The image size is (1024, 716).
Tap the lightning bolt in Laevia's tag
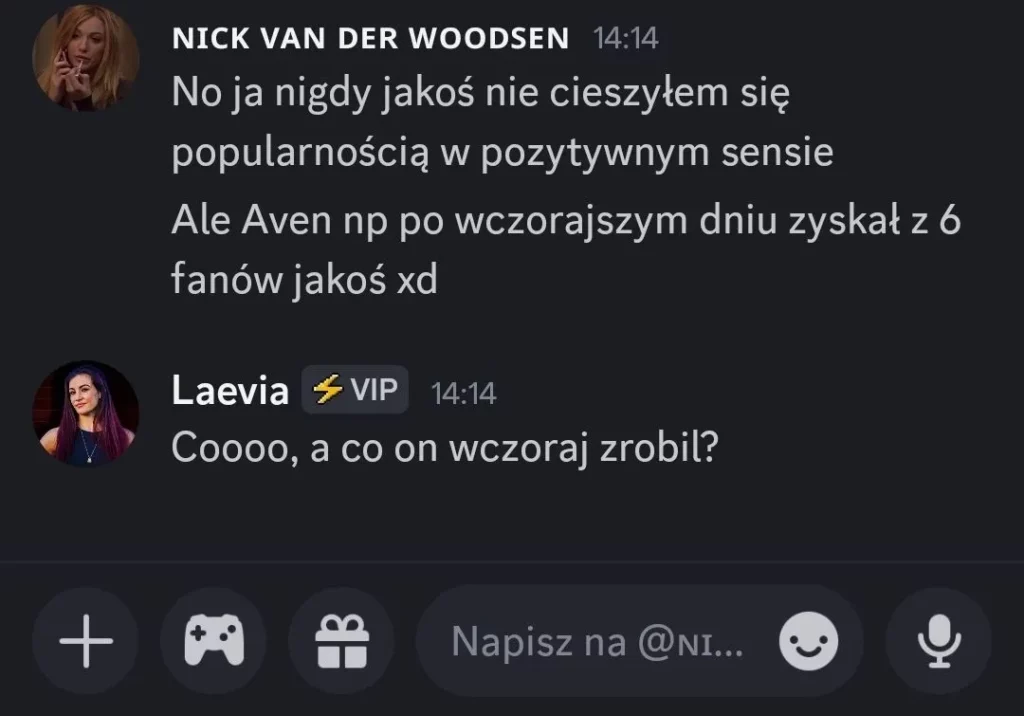click(x=327, y=389)
